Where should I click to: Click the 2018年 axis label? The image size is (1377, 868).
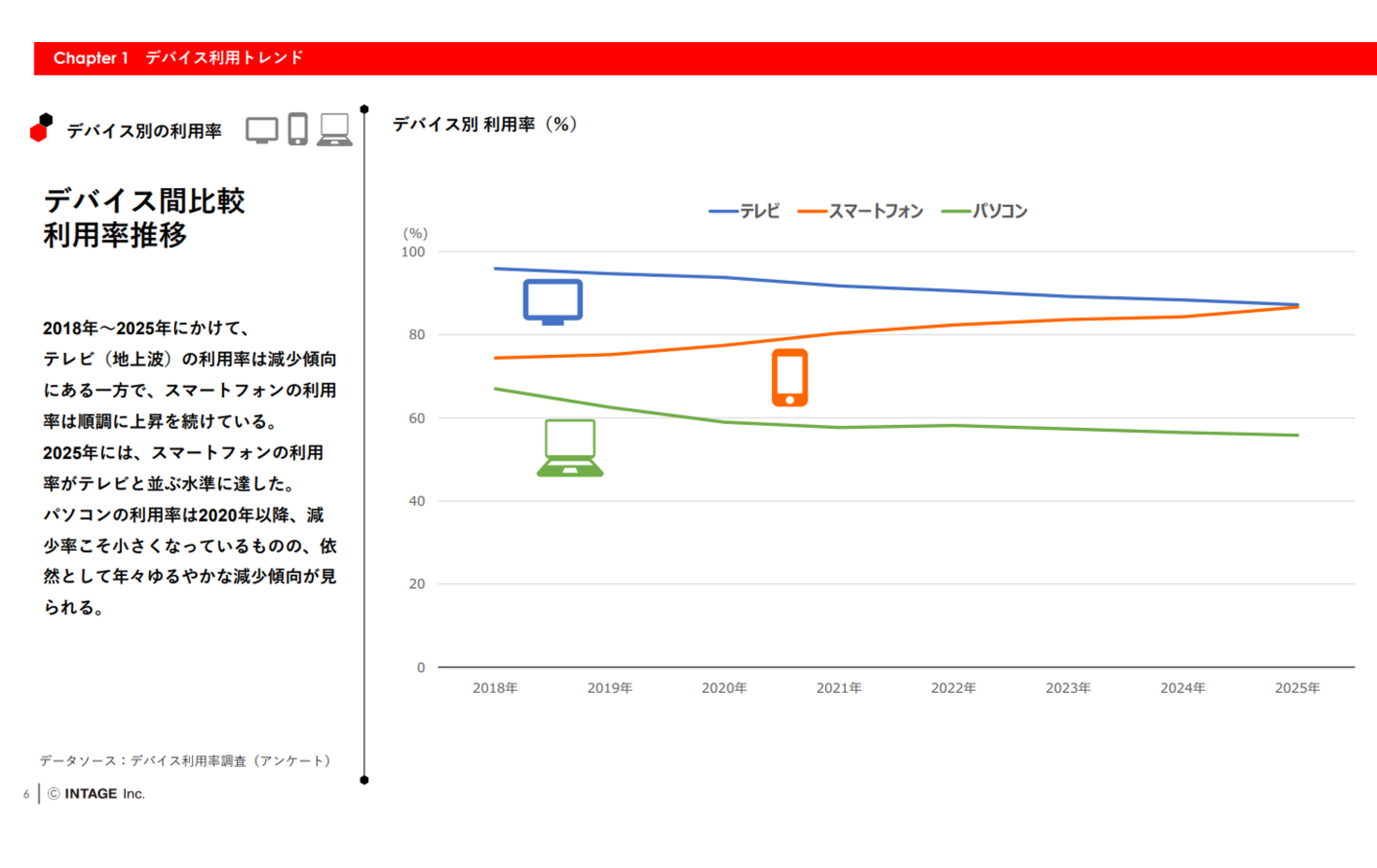coord(495,688)
